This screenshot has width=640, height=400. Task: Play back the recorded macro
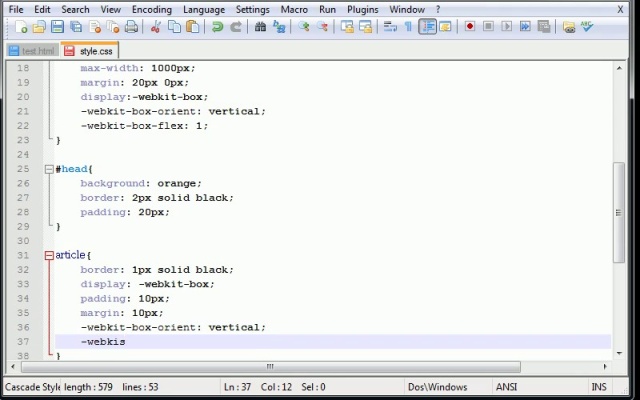click(507, 27)
